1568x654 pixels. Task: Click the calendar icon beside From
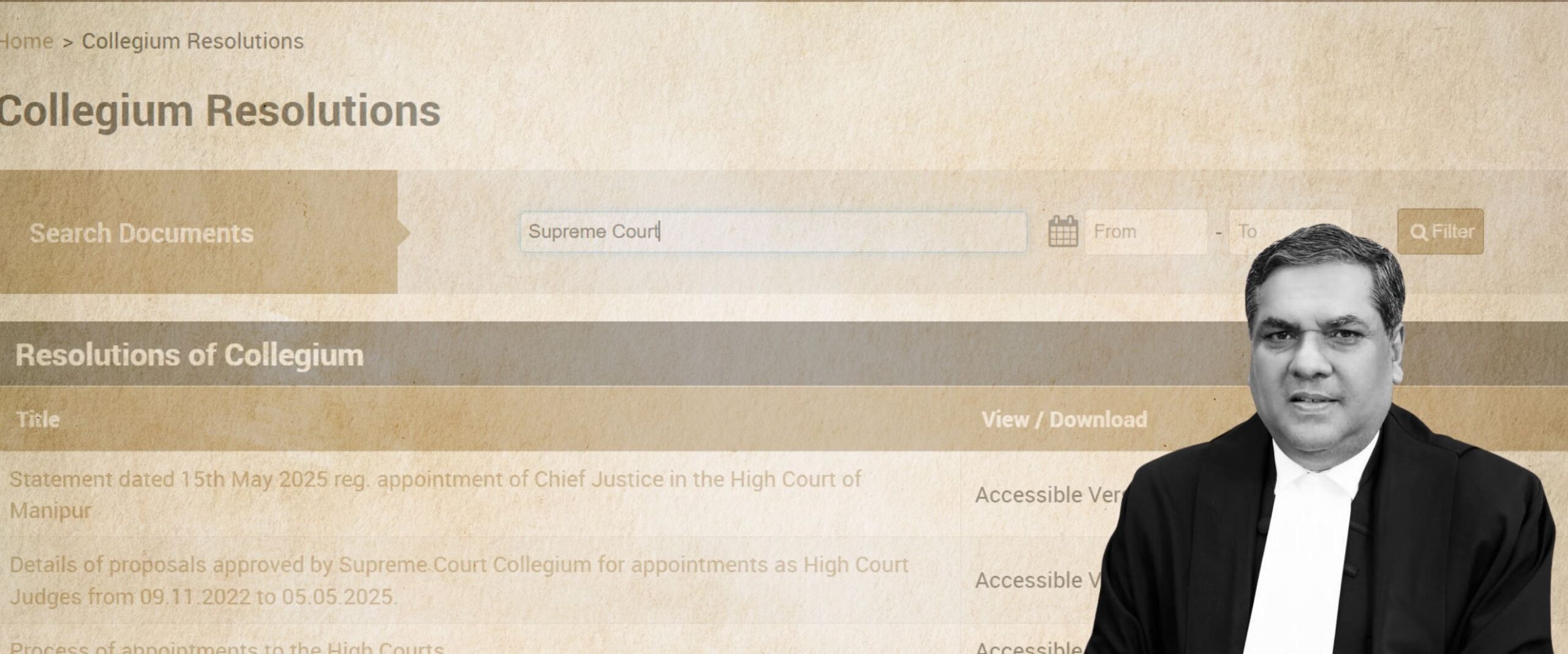pos(1063,231)
